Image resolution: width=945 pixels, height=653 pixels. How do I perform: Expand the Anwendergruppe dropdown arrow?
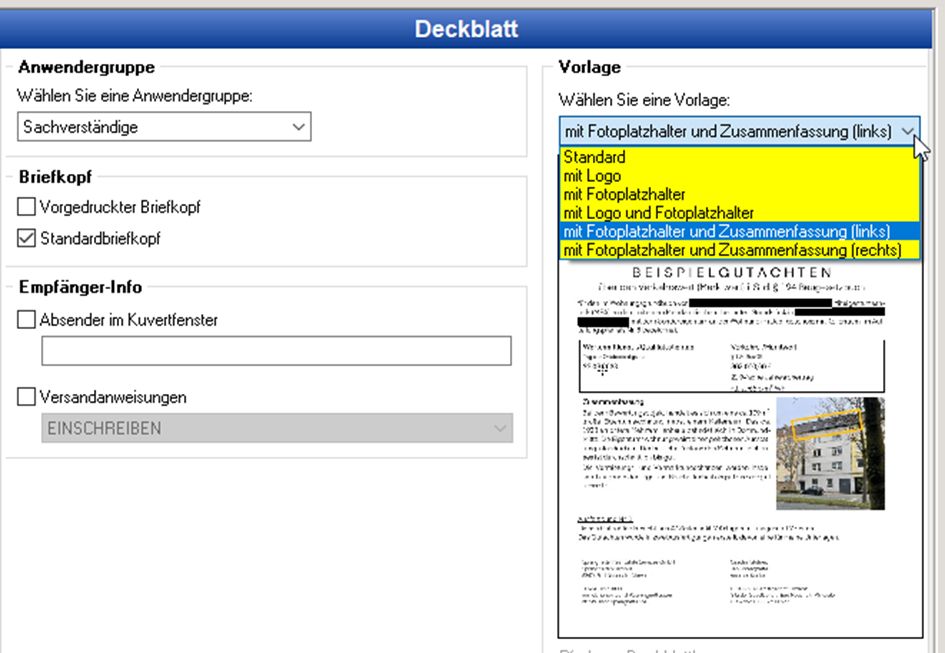(298, 127)
